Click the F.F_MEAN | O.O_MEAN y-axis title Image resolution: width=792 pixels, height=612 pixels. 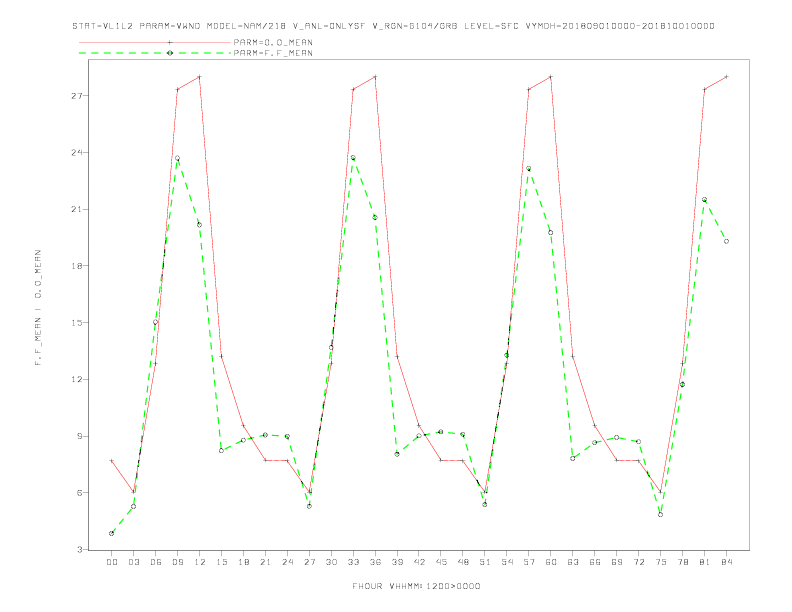(38, 308)
